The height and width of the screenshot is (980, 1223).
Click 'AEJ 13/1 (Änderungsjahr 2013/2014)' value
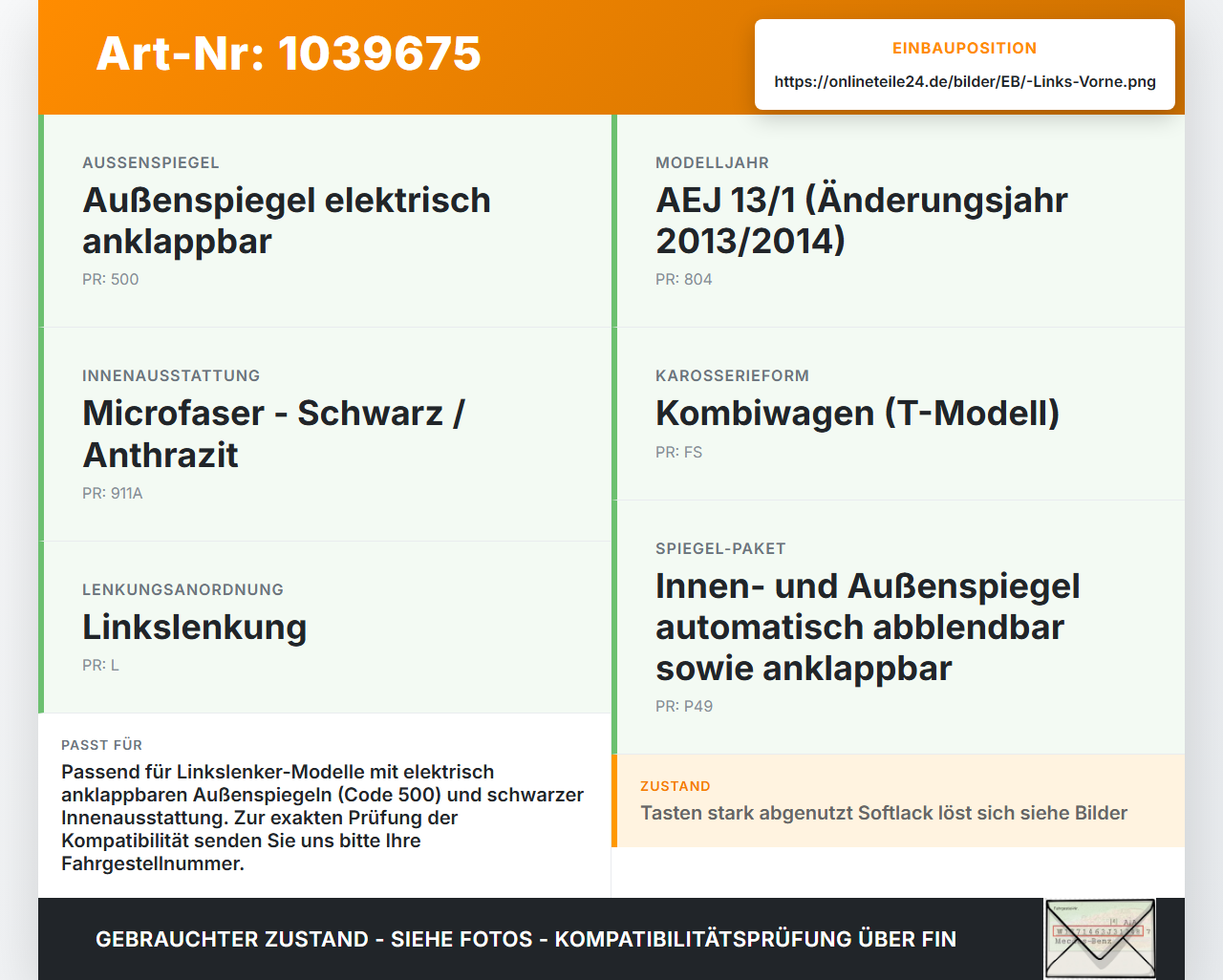(862, 221)
